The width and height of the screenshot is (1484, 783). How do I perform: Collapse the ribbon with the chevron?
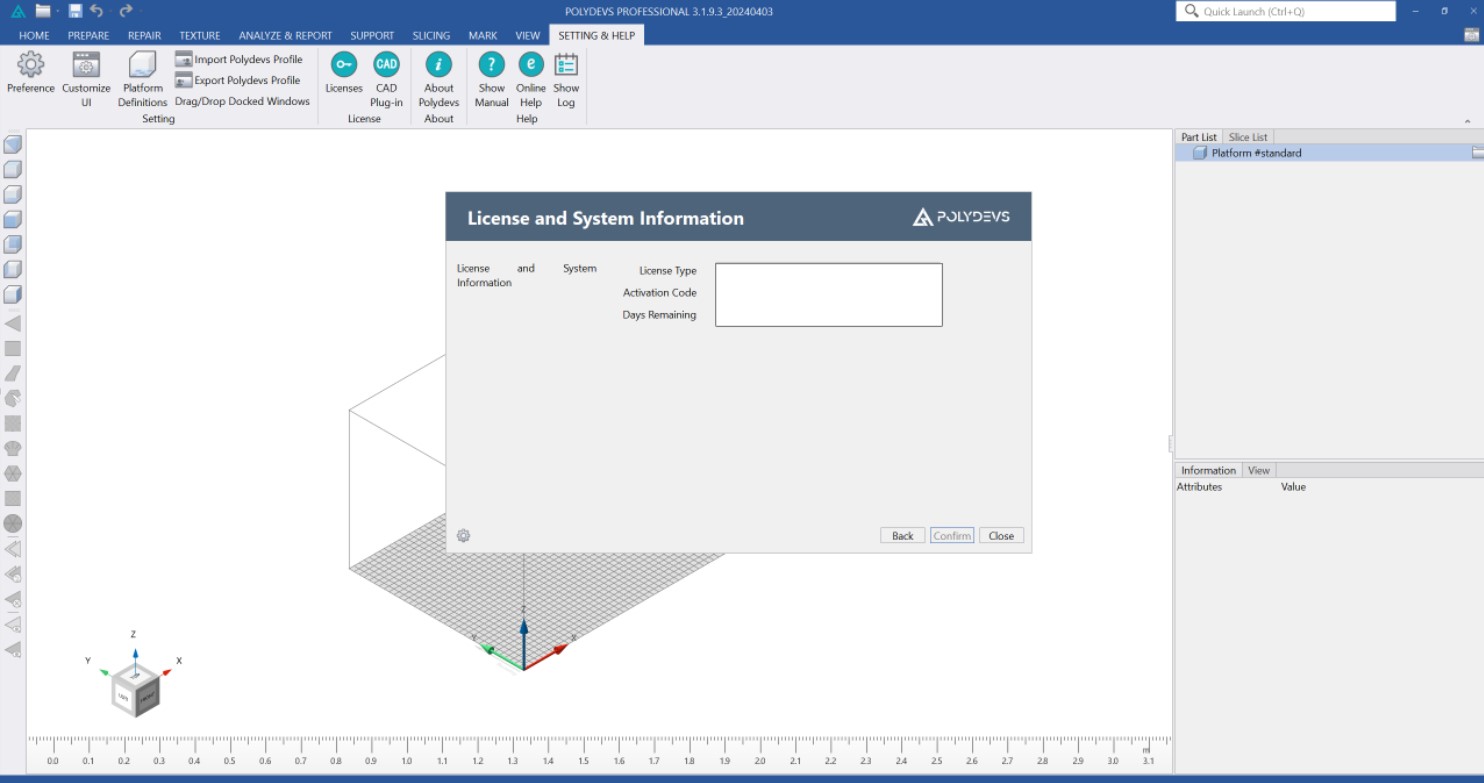tap(1468, 122)
